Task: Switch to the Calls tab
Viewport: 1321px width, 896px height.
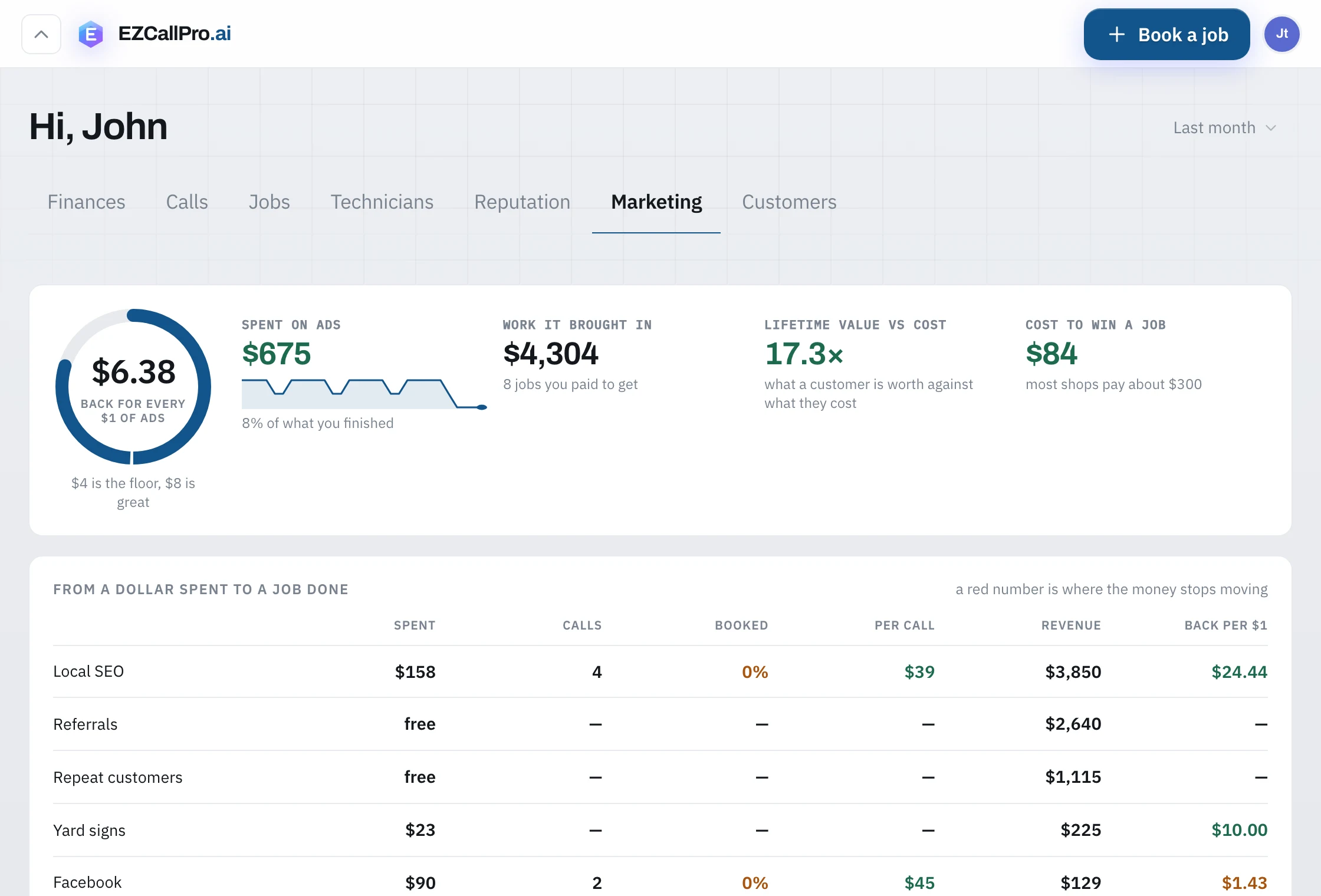Action: [x=187, y=202]
